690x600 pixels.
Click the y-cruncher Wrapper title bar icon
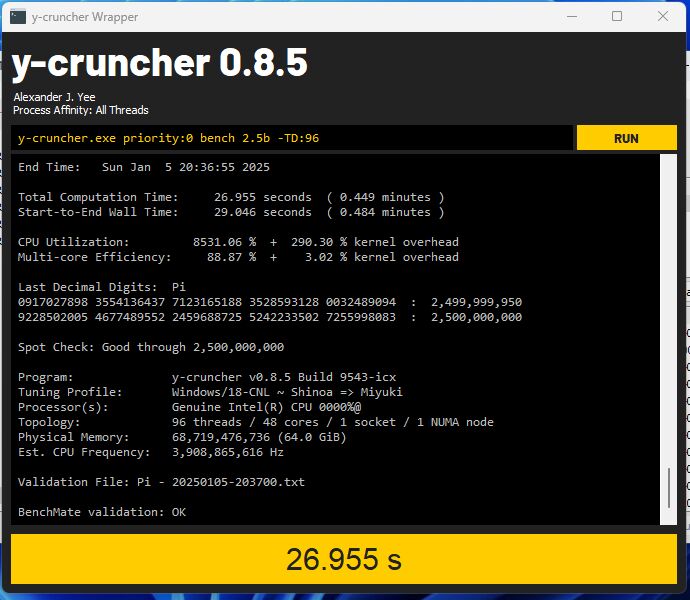[18, 17]
